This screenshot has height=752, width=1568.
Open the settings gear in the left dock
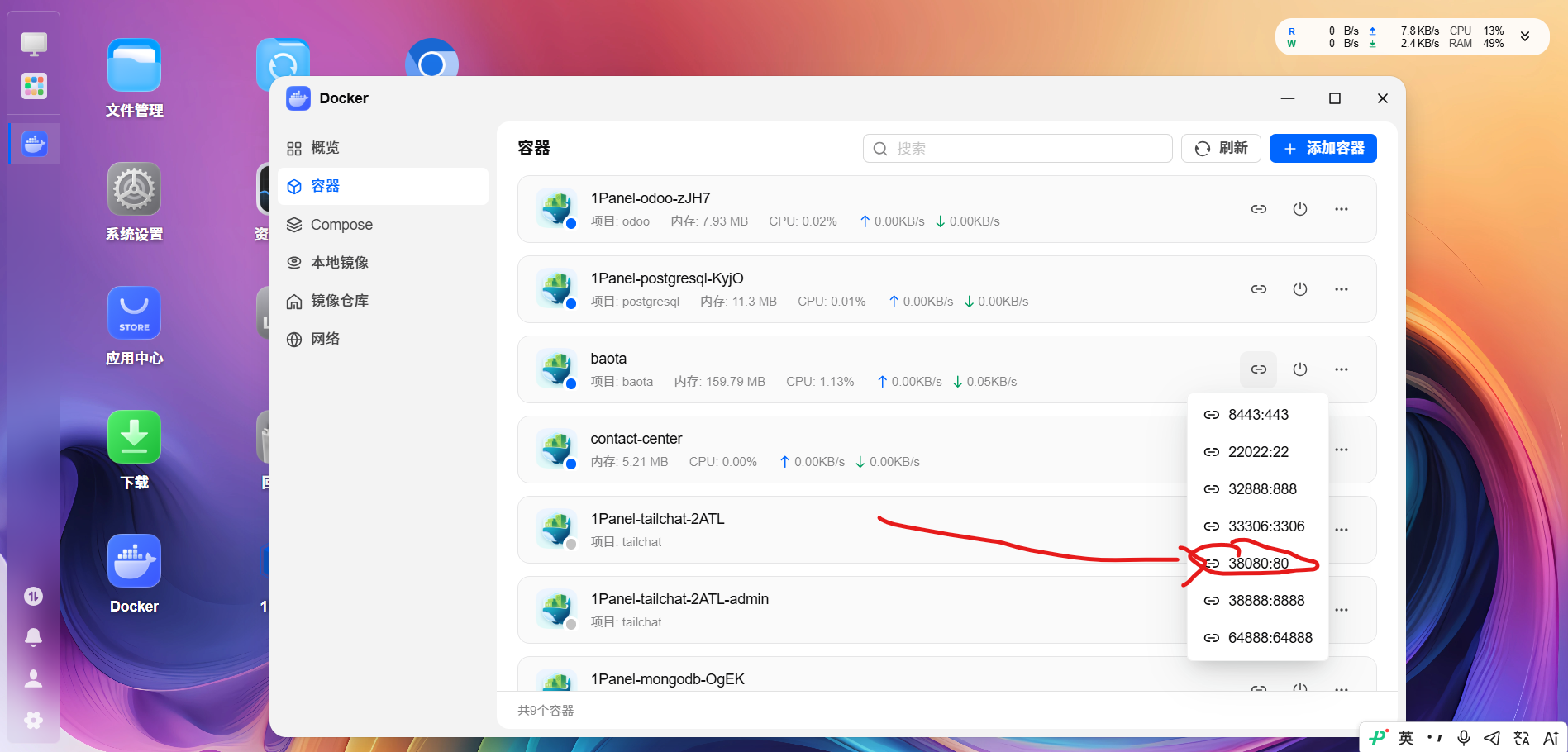click(34, 720)
